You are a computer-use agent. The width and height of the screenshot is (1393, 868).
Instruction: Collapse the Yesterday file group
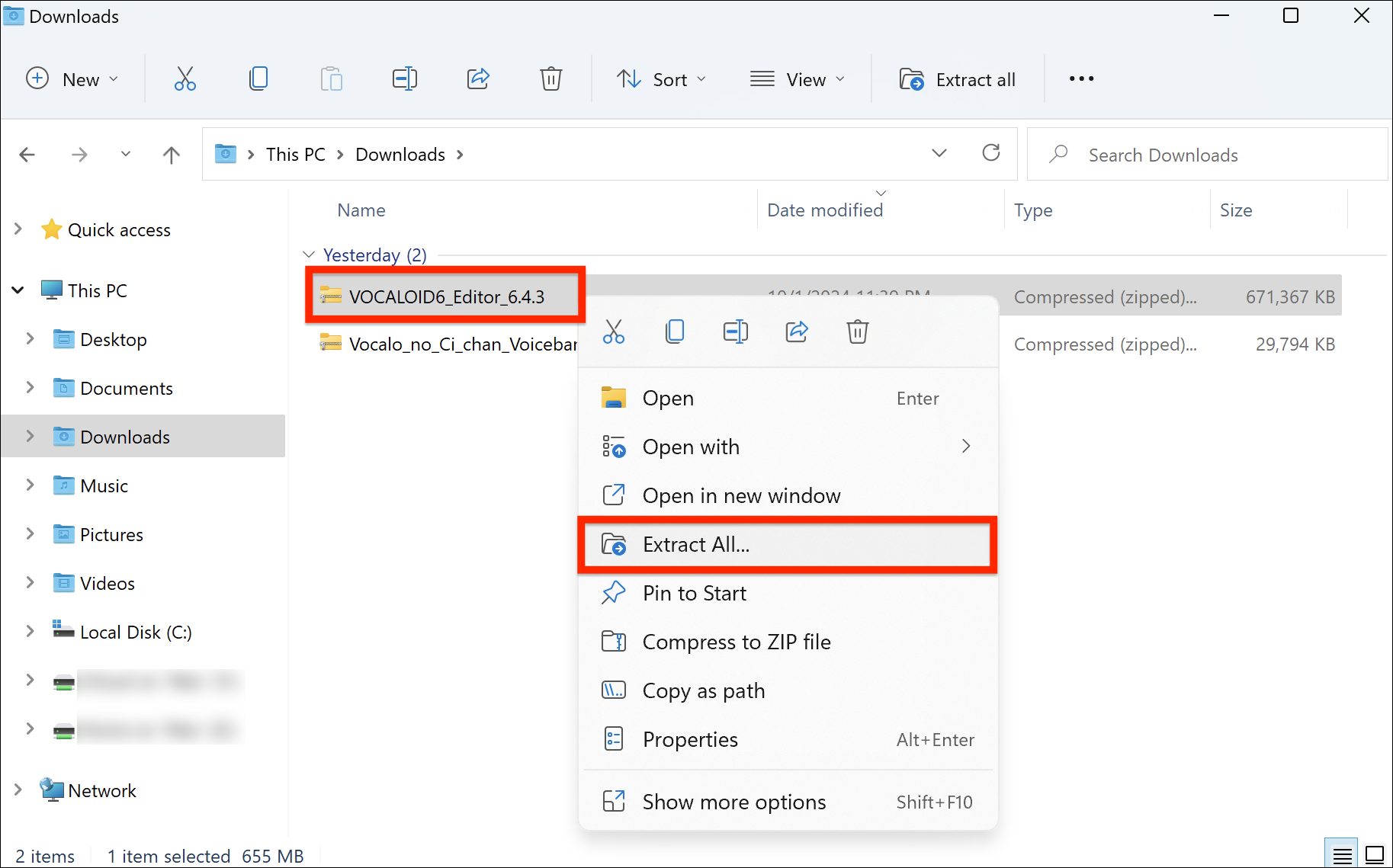(x=309, y=255)
